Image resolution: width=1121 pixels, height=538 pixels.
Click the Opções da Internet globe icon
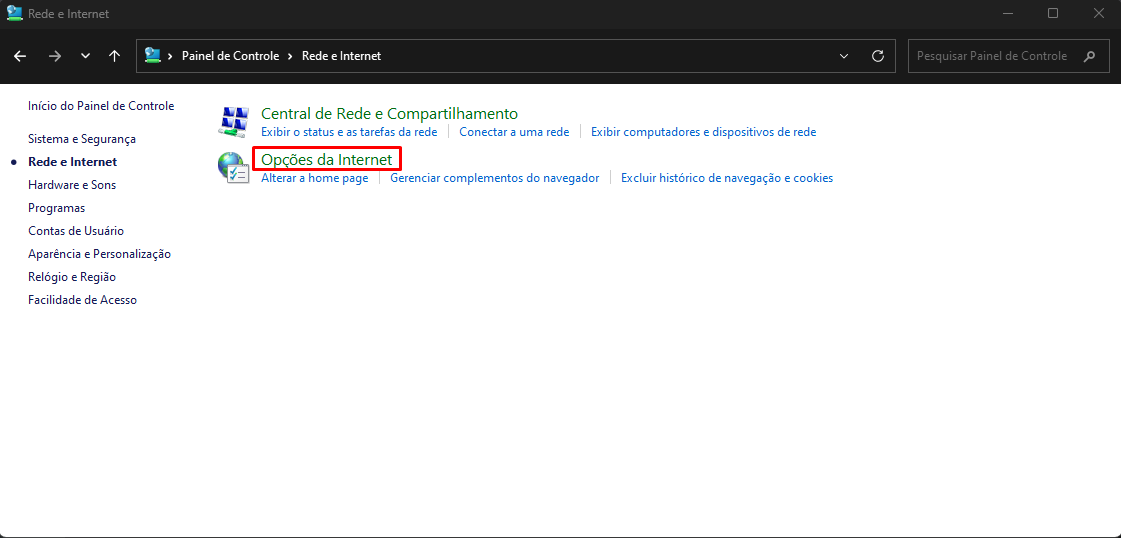[x=233, y=167]
